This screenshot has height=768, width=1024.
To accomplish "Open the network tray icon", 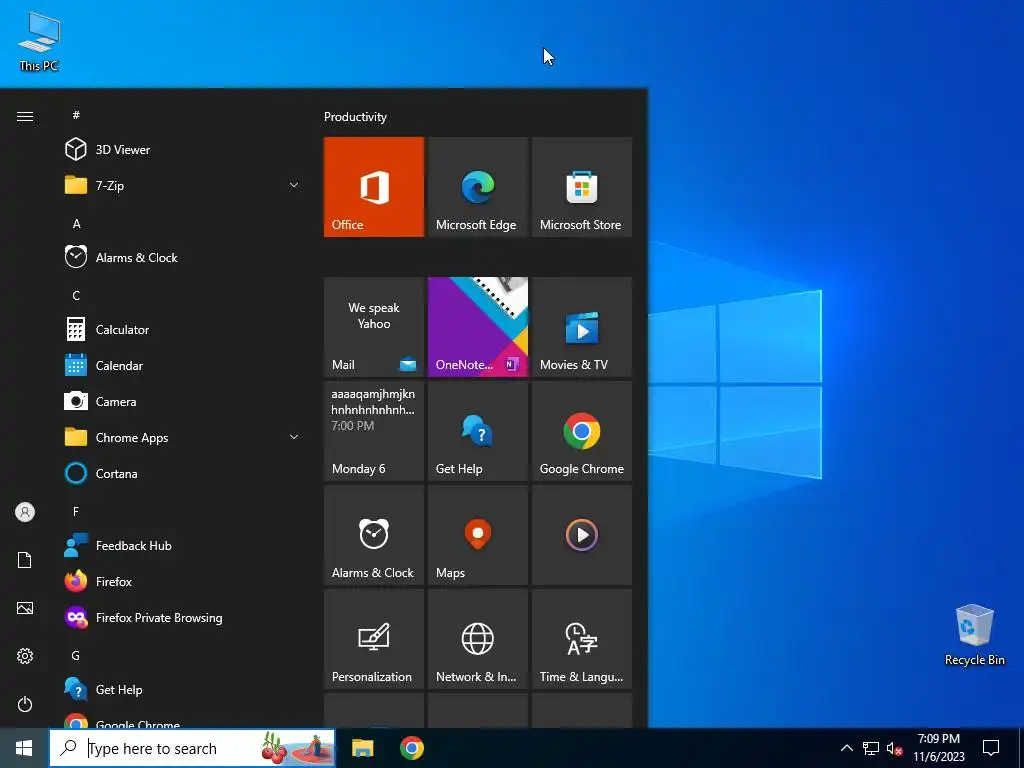I will 871,748.
